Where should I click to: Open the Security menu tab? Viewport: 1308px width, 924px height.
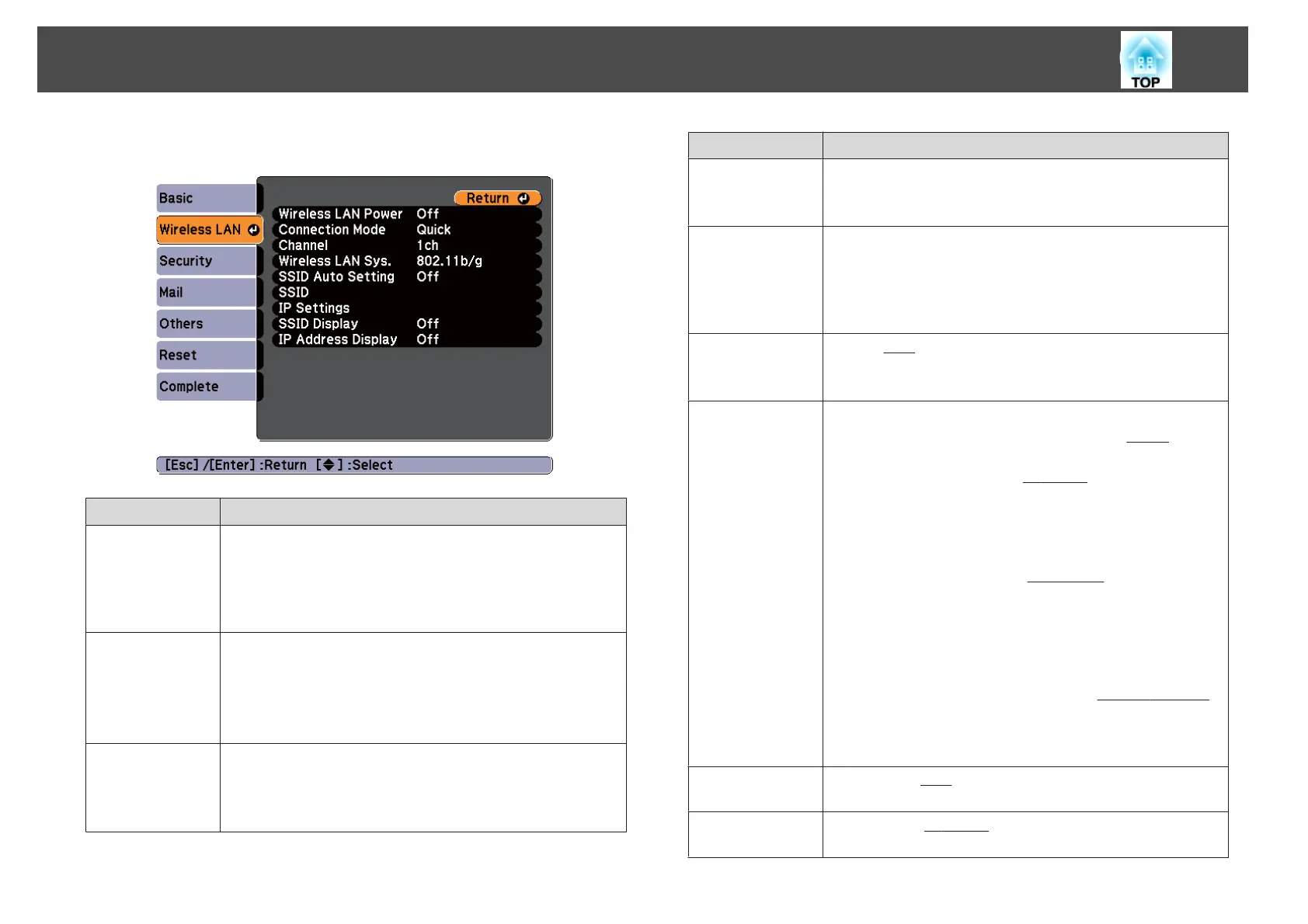[207, 261]
